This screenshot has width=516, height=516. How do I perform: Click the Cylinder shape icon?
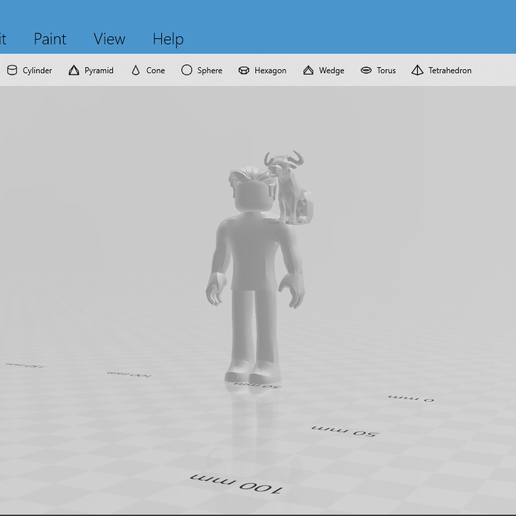coord(12,70)
